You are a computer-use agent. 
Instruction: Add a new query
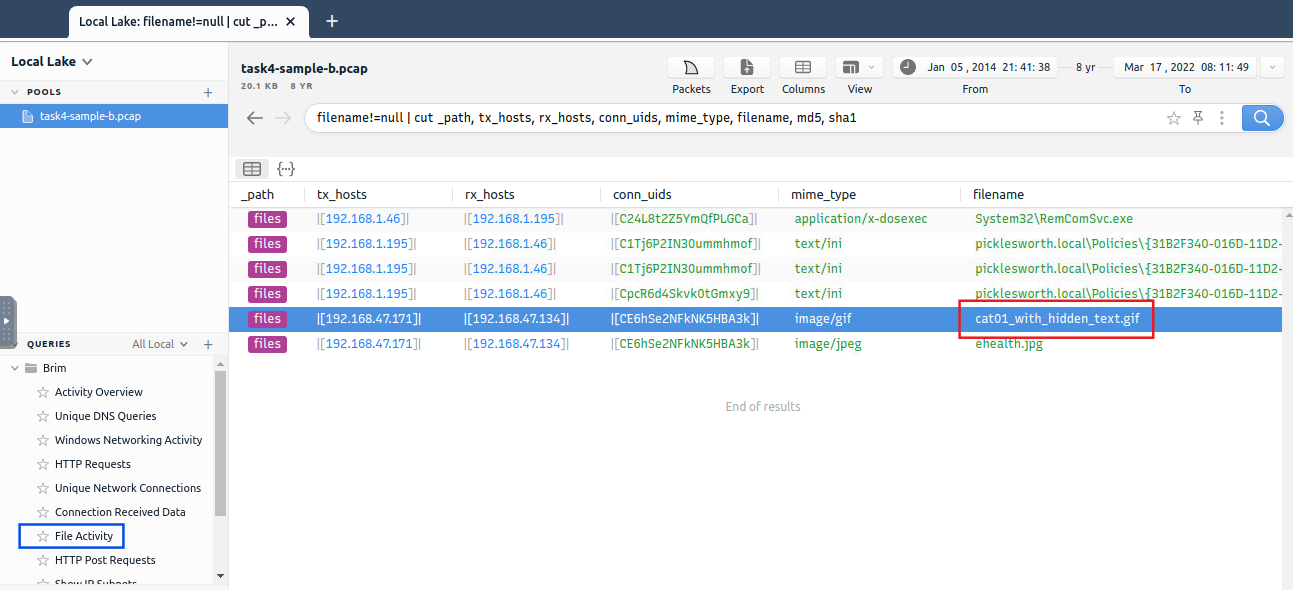click(x=208, y=344)
